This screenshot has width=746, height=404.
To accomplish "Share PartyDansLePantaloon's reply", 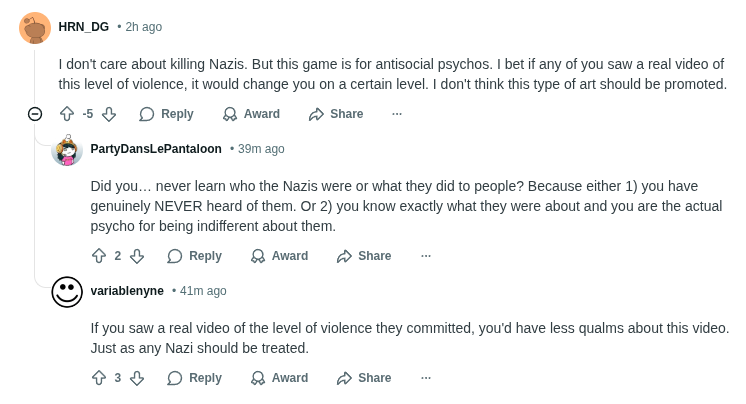I will (364, 256).
